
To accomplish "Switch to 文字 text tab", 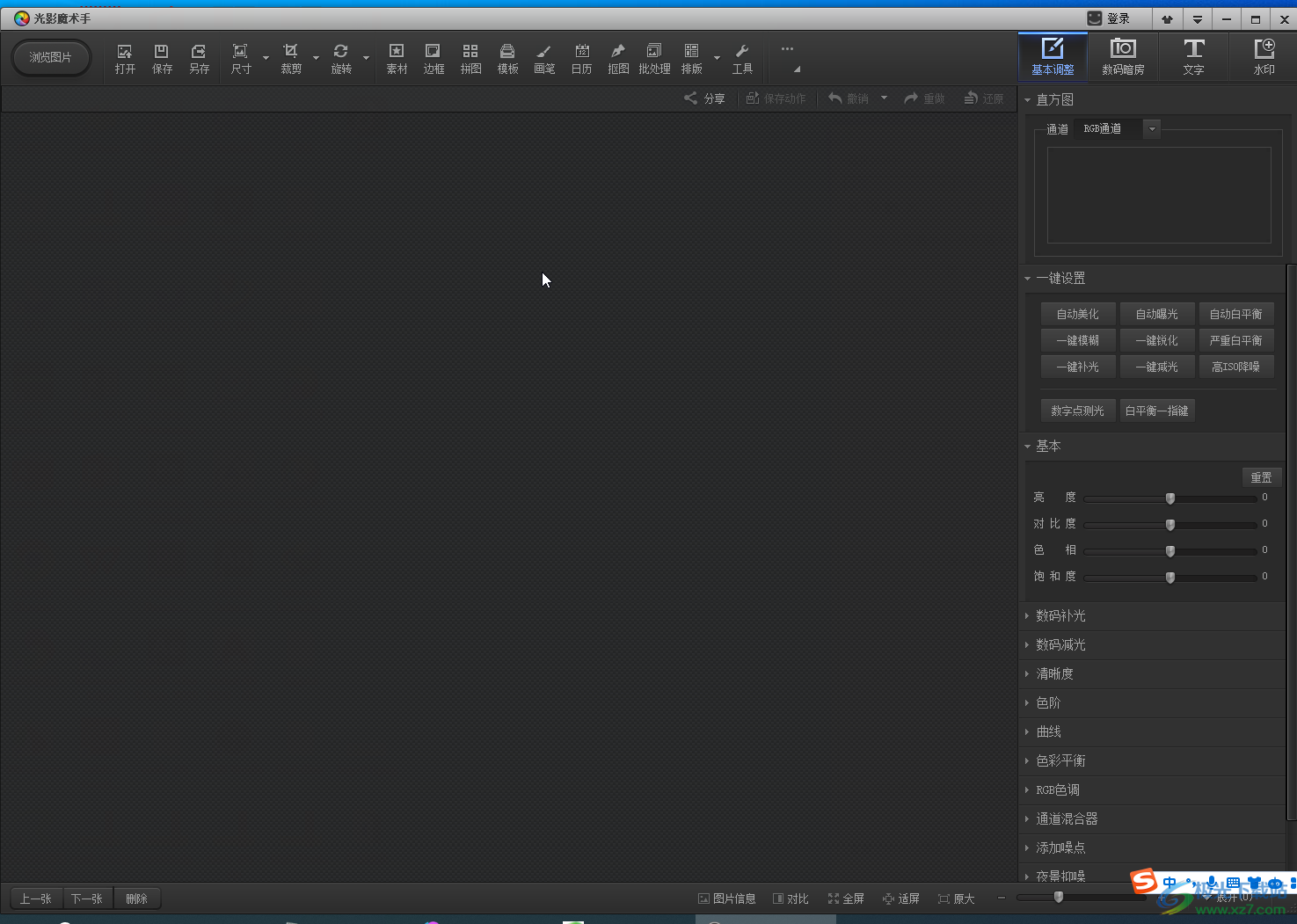I will (1193, 56).
